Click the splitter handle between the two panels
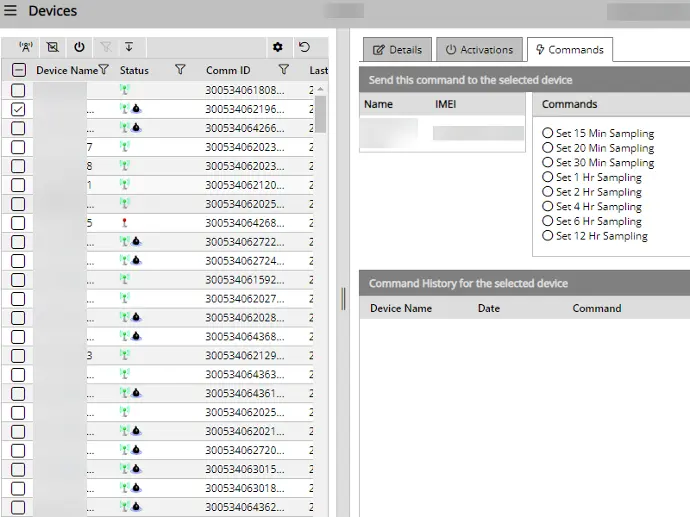This screenshot has width=690, height=517. click(x=343, y=298)
